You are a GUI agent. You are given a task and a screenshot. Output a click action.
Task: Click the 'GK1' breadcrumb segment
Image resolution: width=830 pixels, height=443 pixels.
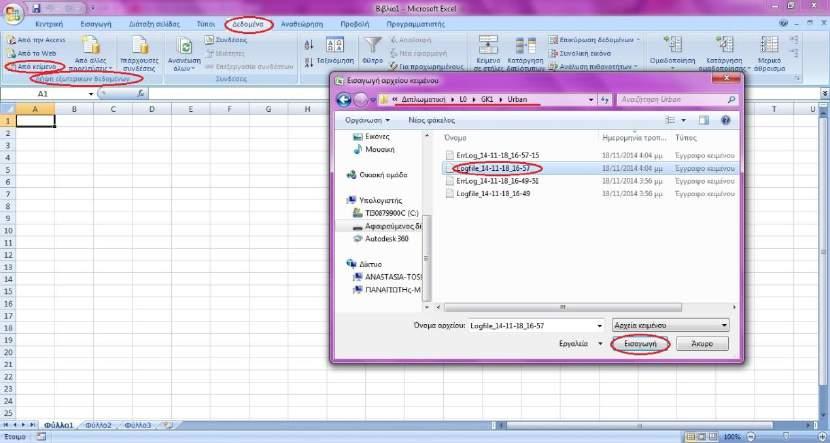(x=486, y=100)
